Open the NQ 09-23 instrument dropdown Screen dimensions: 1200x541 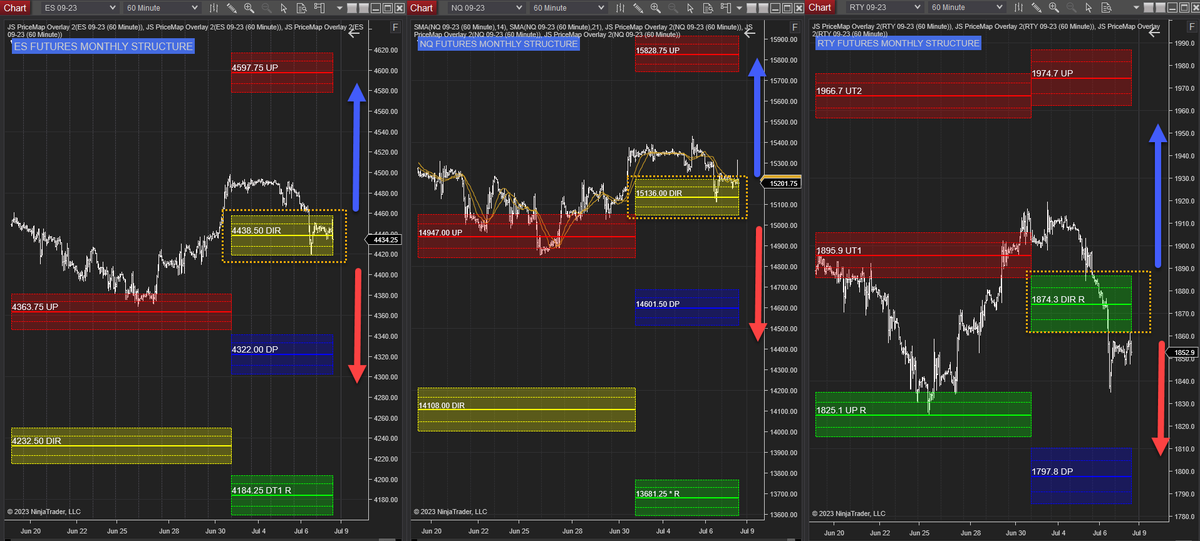[x=487, y=8]
